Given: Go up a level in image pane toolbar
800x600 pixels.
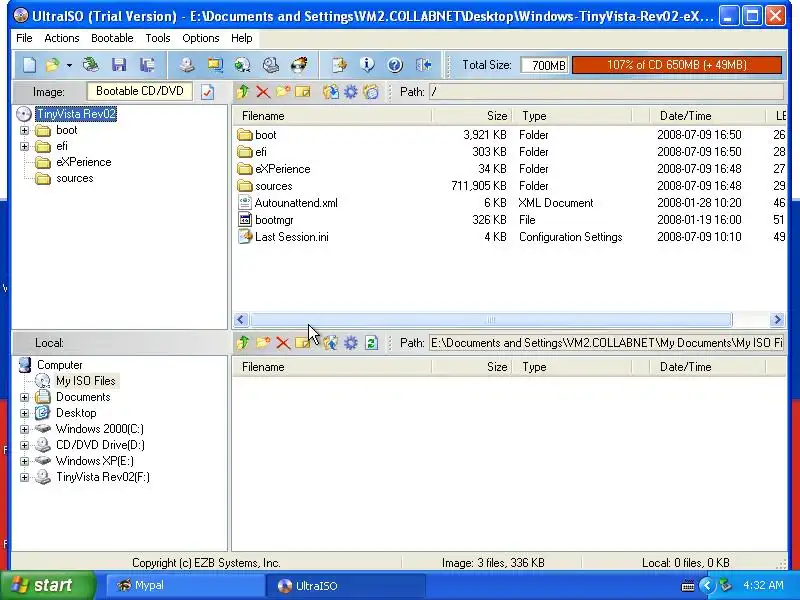Looking at the screenshot, I should [x=243, y=92].
